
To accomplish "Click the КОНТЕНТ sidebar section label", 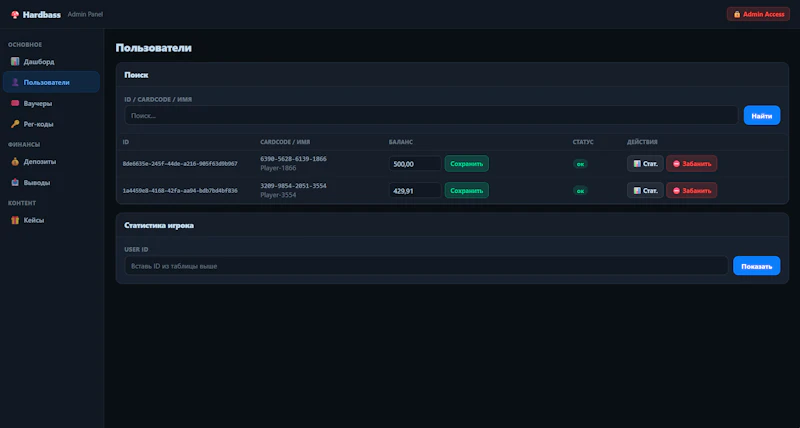I will [x=22, y=203].
